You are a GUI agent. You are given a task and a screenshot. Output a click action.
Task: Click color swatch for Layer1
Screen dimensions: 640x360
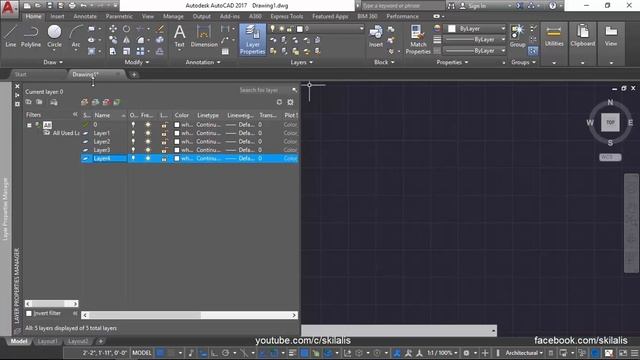[x=177, y=133]
